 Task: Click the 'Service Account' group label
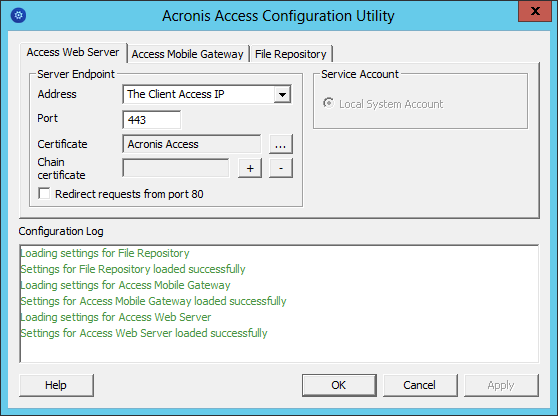tap(360, 74)
